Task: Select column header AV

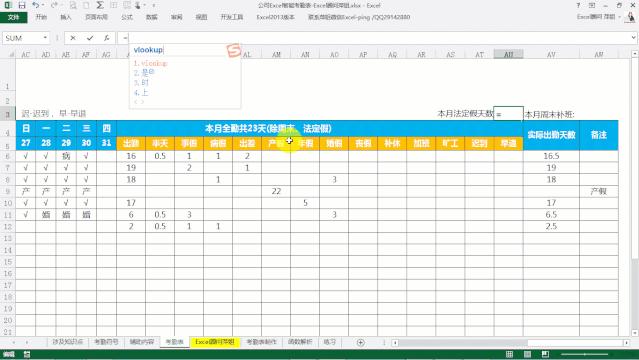Action: (x=551, y=54)
